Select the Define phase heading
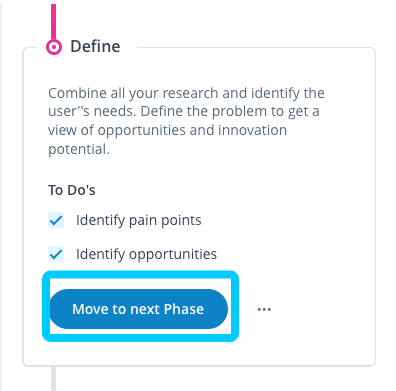Viewport: 396px width, 391px height. [x=95, y=46]
